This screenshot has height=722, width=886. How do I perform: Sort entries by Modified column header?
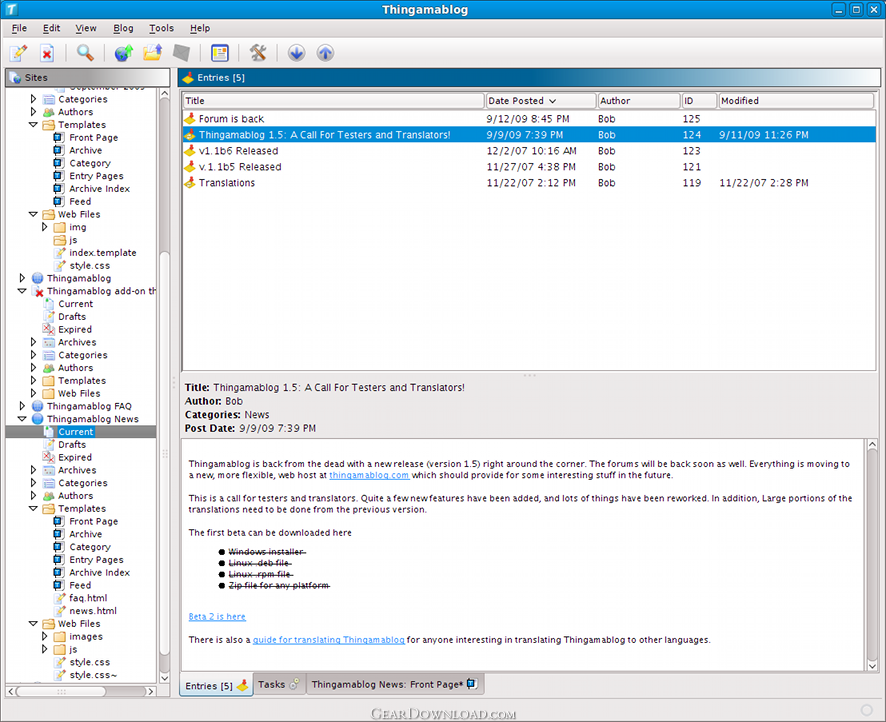click(796, 101)
